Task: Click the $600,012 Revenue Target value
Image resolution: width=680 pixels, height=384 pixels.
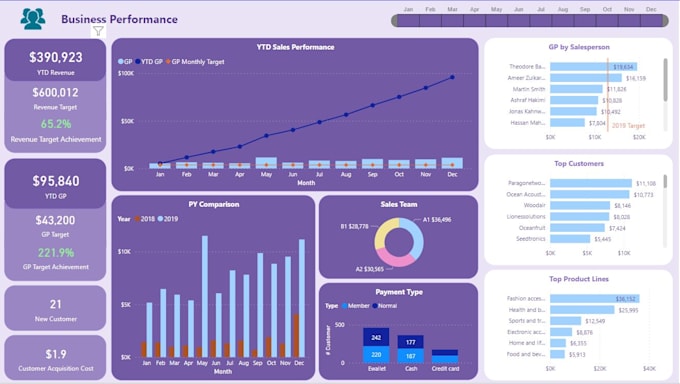Action: [x=56, y=92]
